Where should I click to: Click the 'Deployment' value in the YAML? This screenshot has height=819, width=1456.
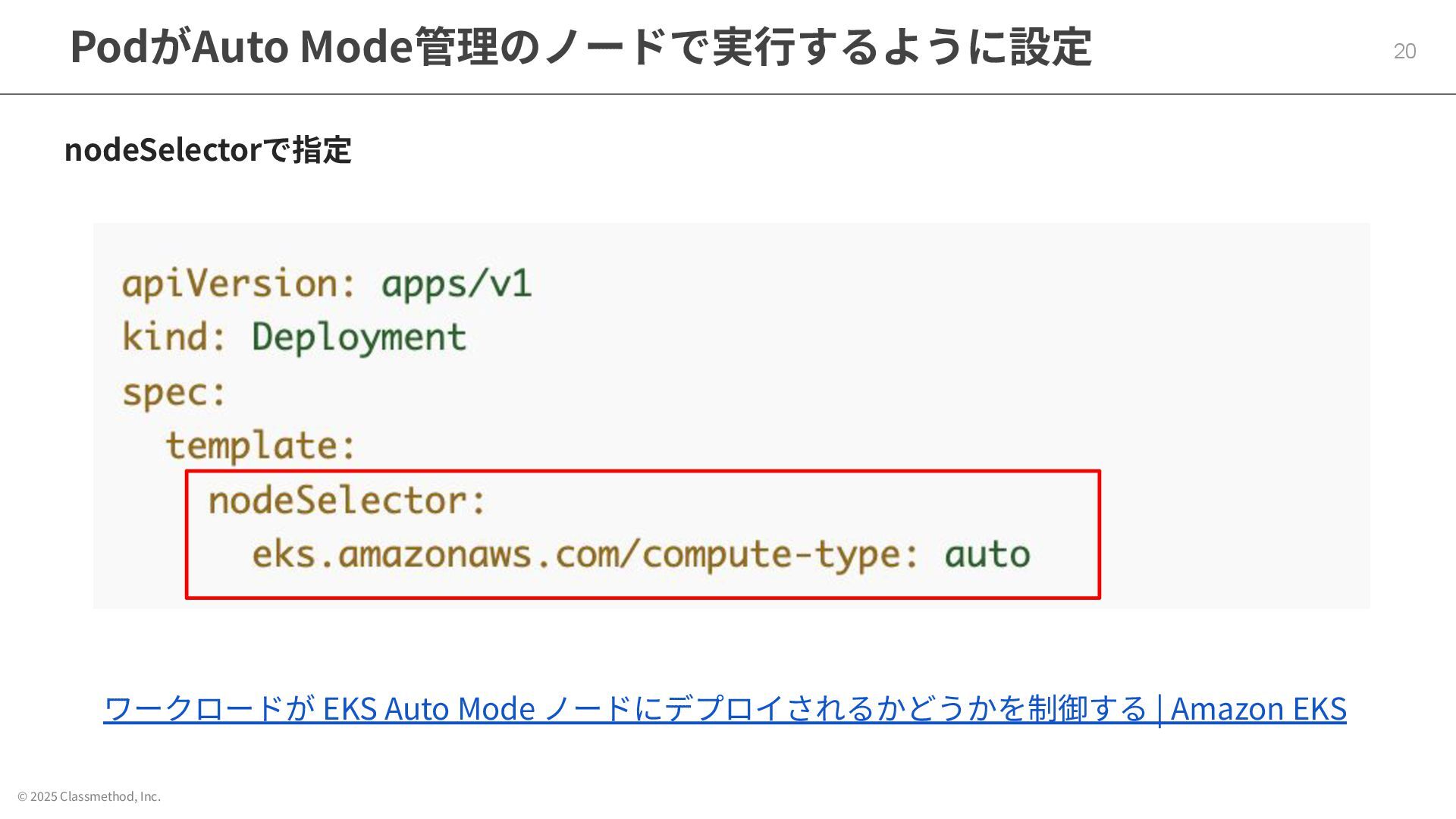[x=359, y=337]
